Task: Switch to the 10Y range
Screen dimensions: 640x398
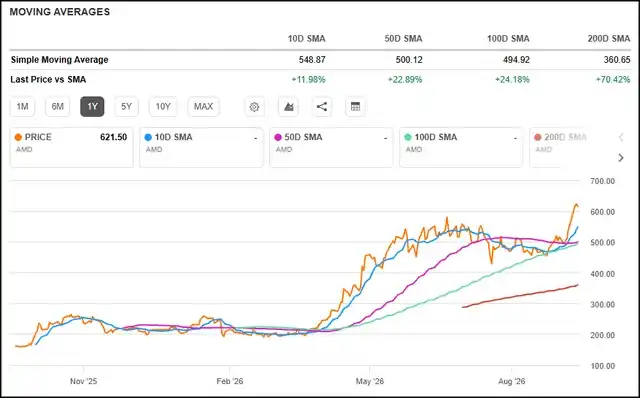Action: point(163,107)
